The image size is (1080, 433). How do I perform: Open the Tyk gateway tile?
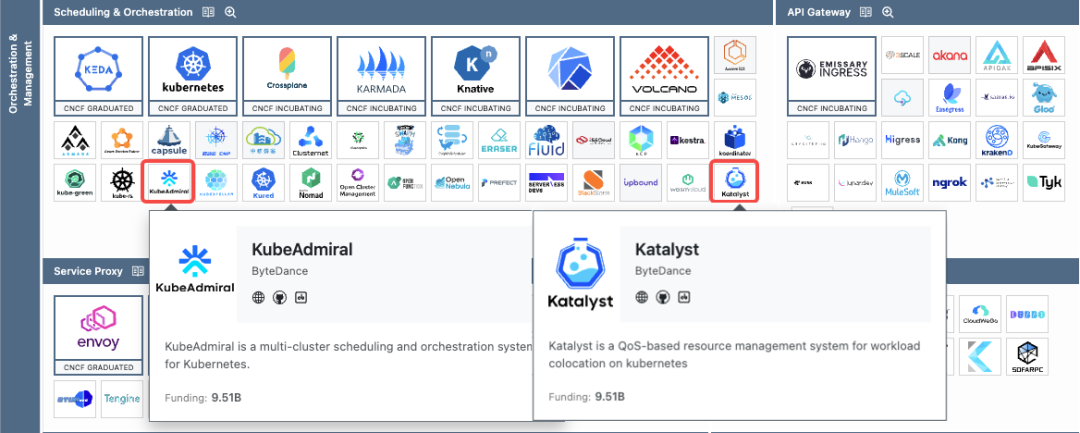[x=1044, y=182]
